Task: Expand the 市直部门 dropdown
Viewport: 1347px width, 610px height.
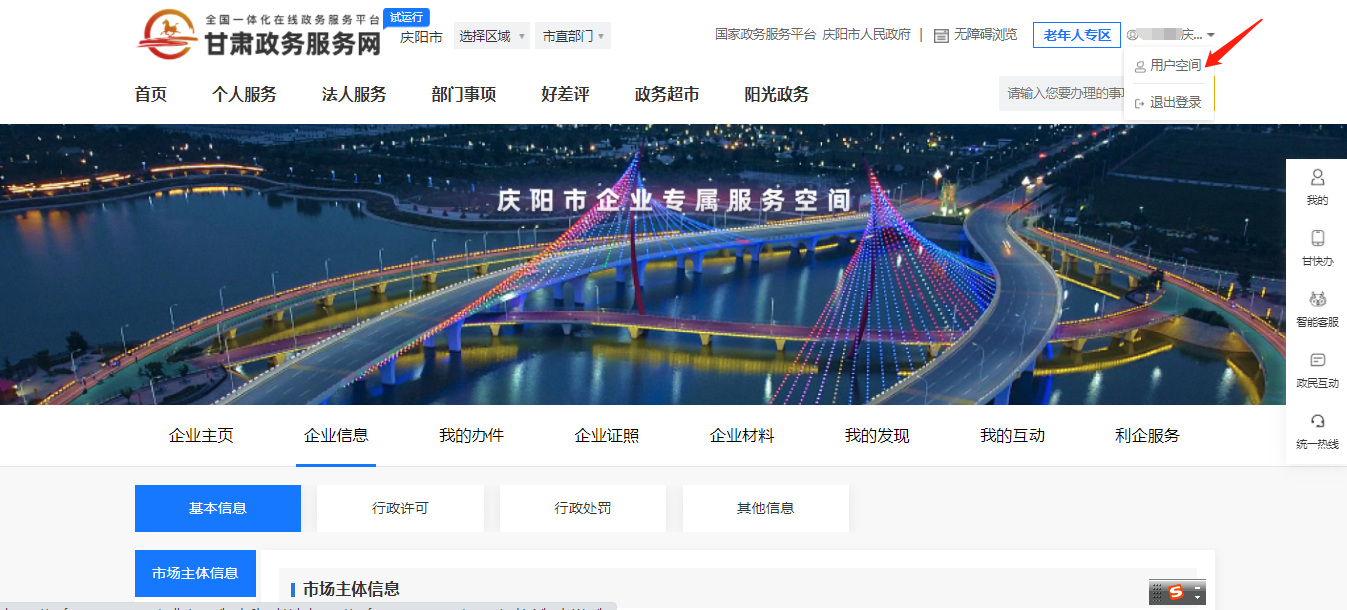Action: 573,36
